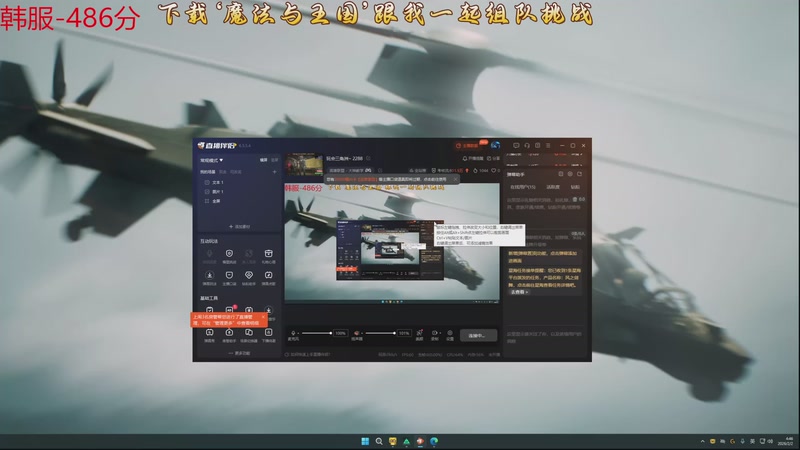Viewport: 800px width, 450px height.
Task: Close the dark tooltip banner above preview
Action: click(456, 179)
